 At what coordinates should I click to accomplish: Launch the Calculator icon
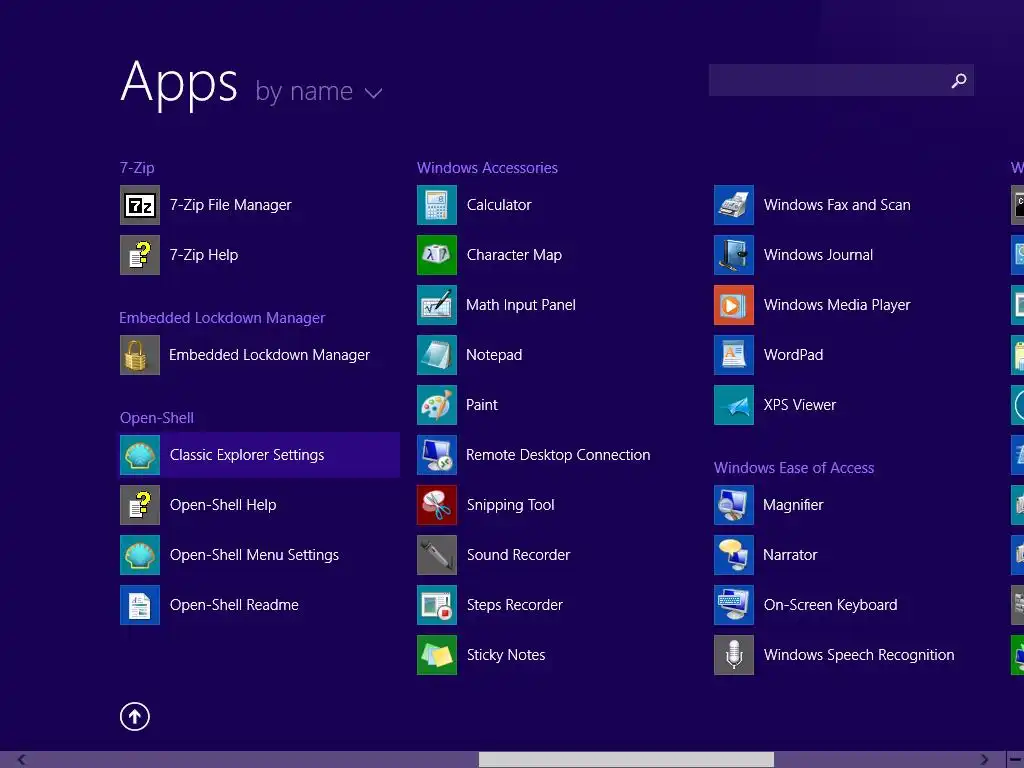coord(437,205)
